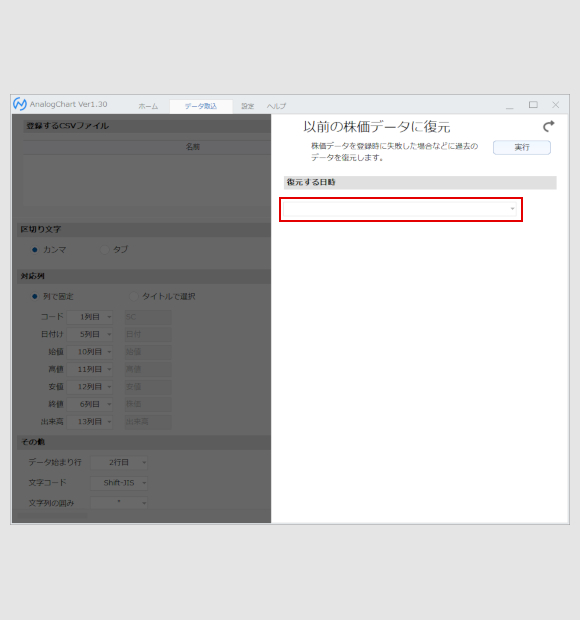Switch to the ホーム tab
The image size is (580, 620).
point(148,106)
